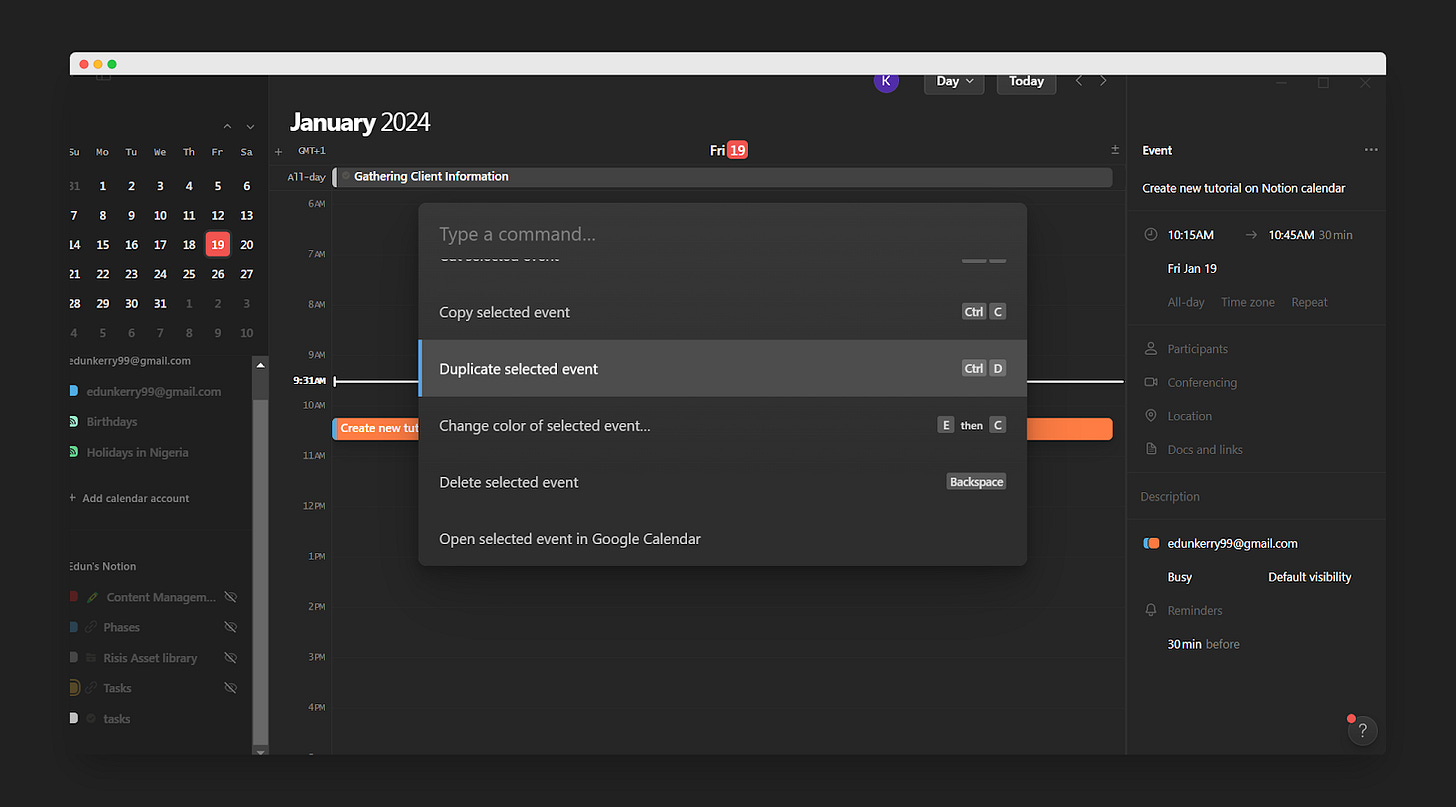Select Copy selected event command
1456x807 pixels.
pos(722,312)
